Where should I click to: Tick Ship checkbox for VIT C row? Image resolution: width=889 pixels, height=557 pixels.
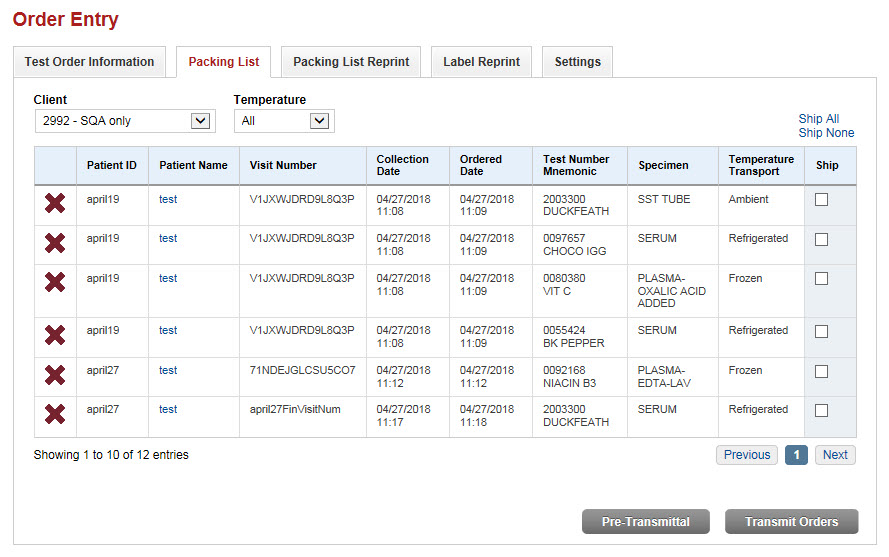coord(821,279)
